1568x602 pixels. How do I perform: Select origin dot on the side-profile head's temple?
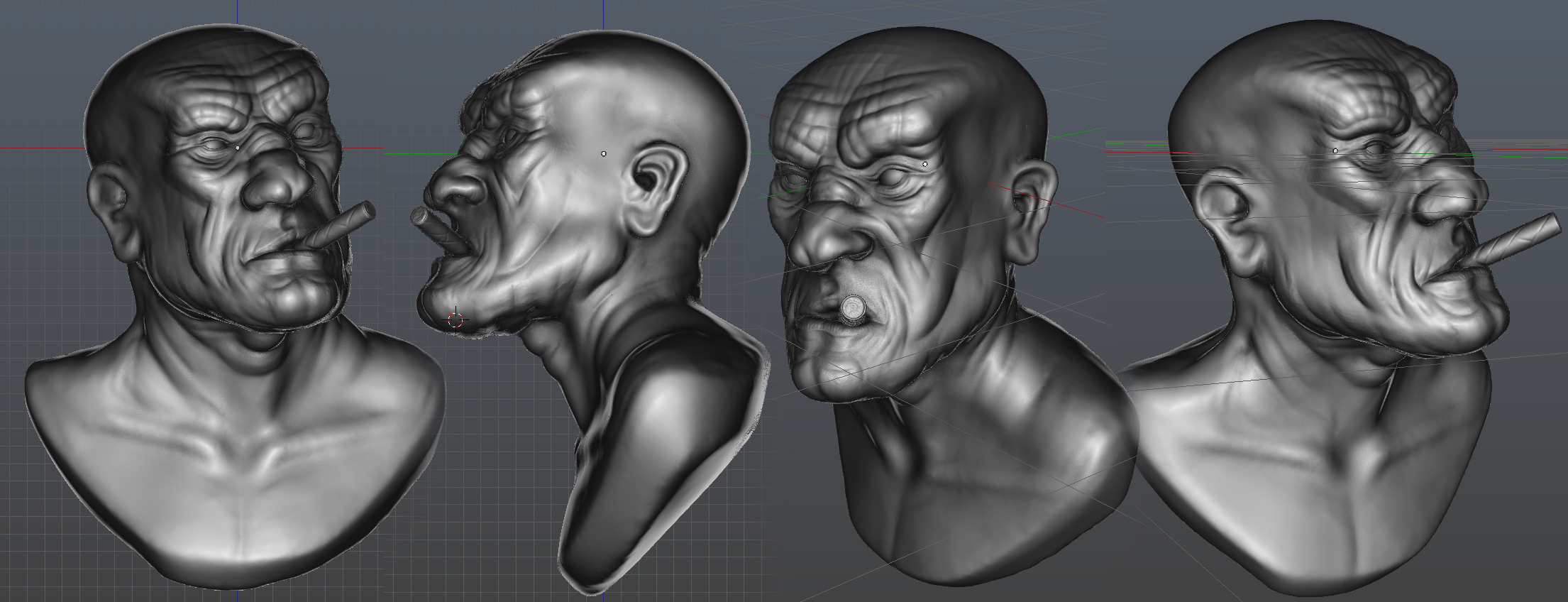(604, 153)
